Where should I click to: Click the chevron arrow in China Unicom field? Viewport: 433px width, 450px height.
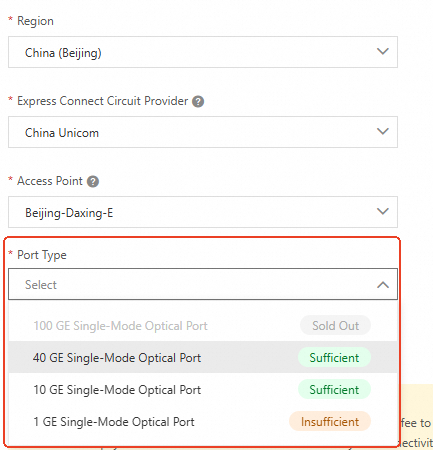(x=383, y=131)
